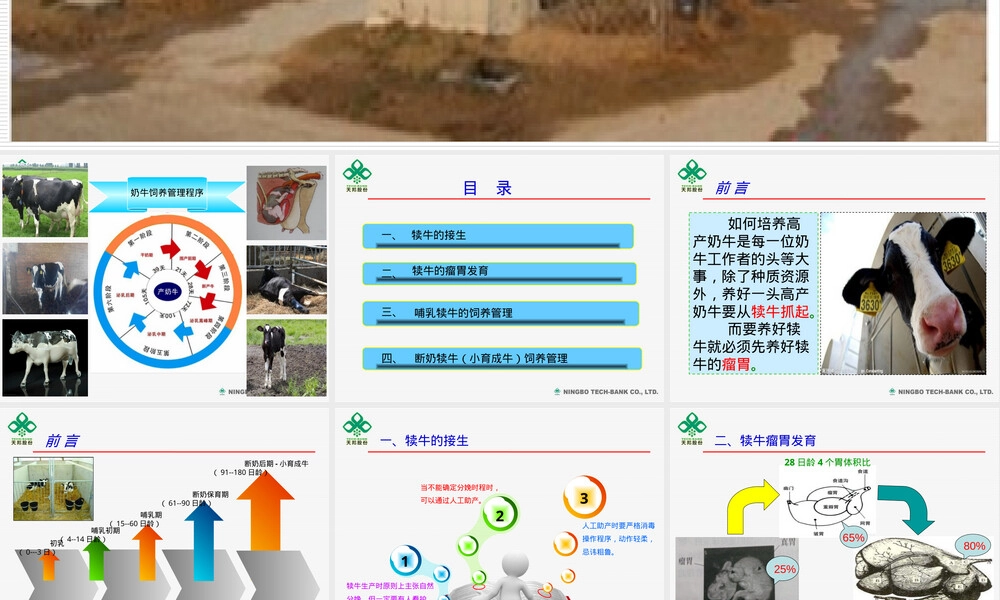Click the 65% callout bubble
The width and height of the screenshot is (1000, 600).
[853, 537]
